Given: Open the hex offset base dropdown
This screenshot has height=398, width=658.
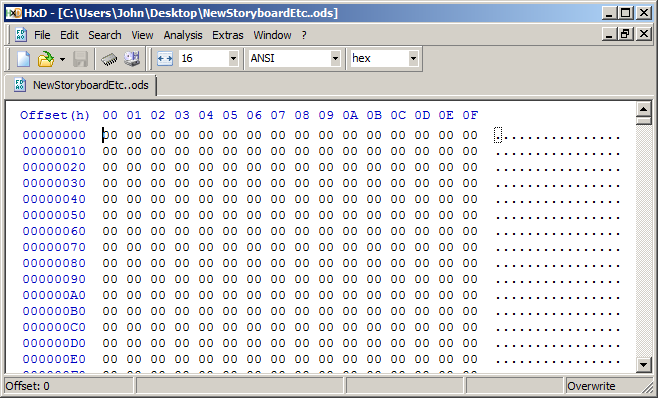Looking at the screenshot, I should (x=413, y=58).
